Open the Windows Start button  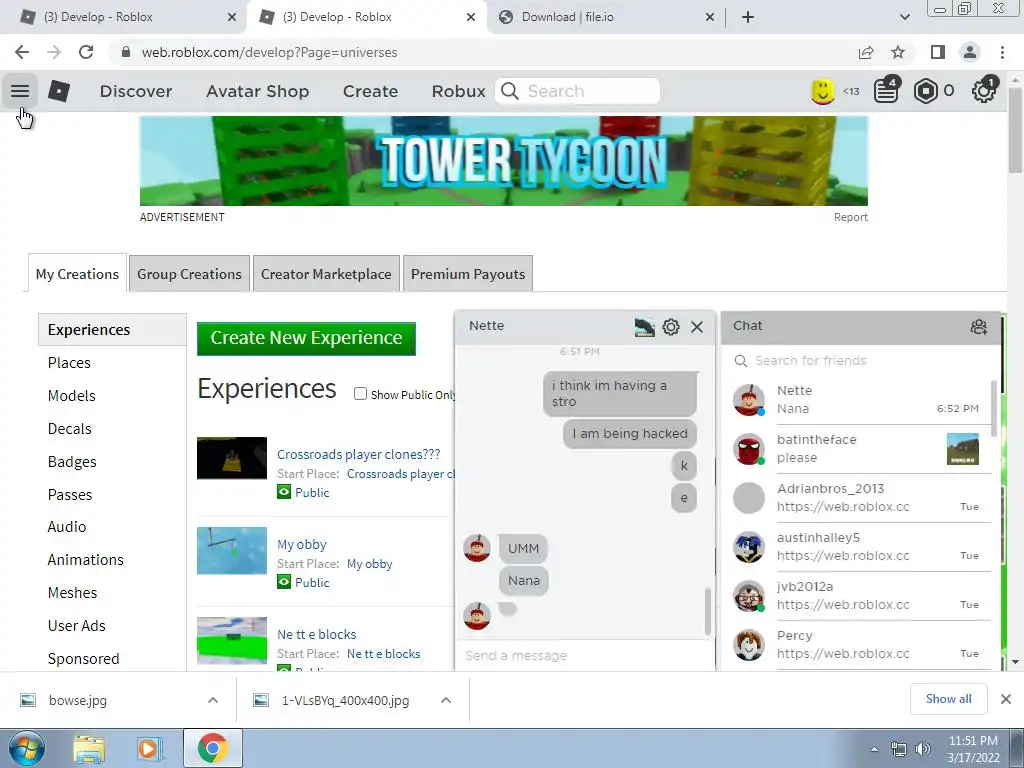click(x=26, y=748)
